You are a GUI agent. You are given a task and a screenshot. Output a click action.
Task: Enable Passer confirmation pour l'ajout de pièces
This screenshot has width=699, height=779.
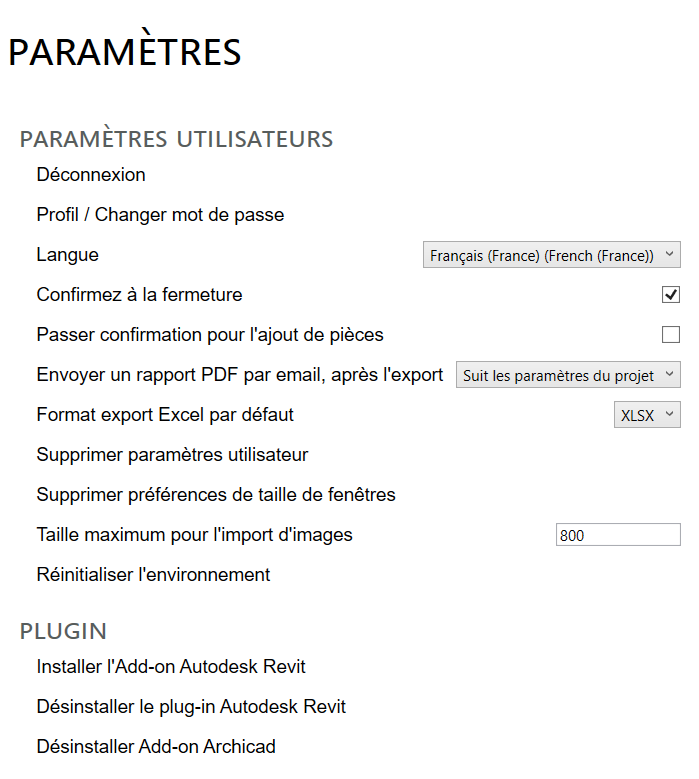(x=671, y=335)
